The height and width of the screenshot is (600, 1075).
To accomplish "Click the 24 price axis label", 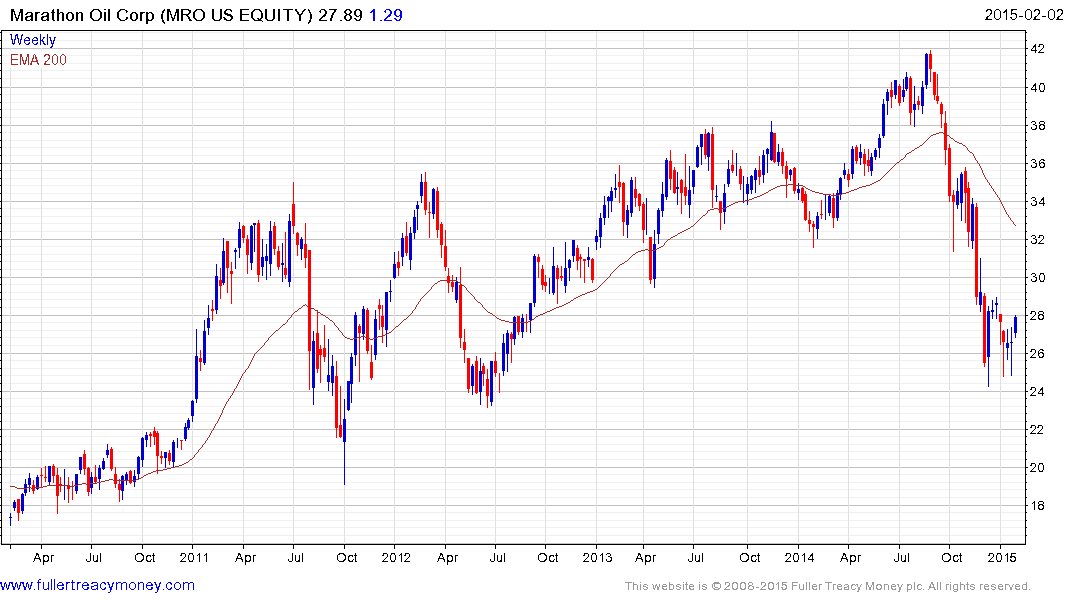I will click(x=1037, y=392).
